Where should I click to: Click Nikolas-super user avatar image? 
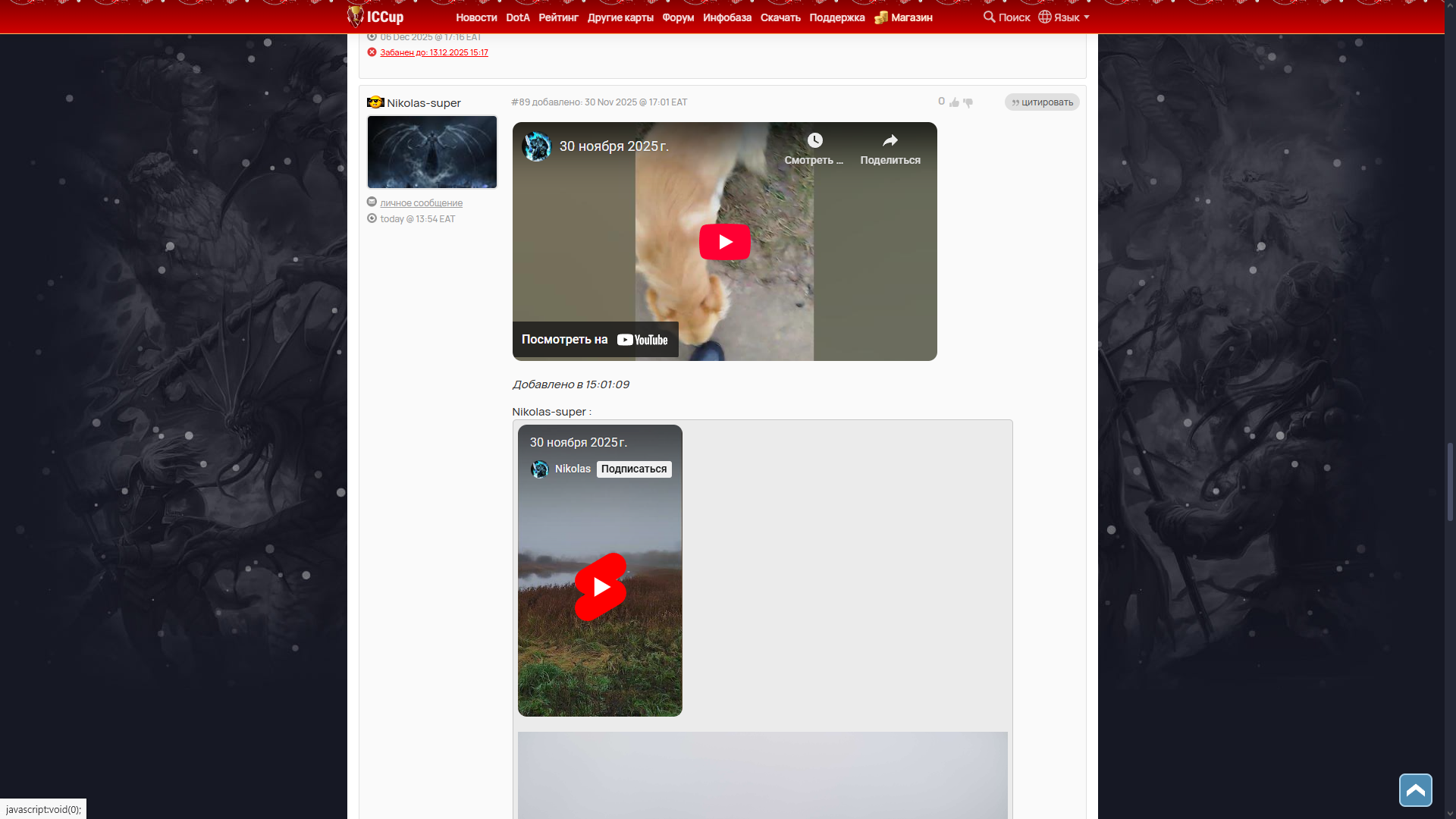tap(432, 152)
